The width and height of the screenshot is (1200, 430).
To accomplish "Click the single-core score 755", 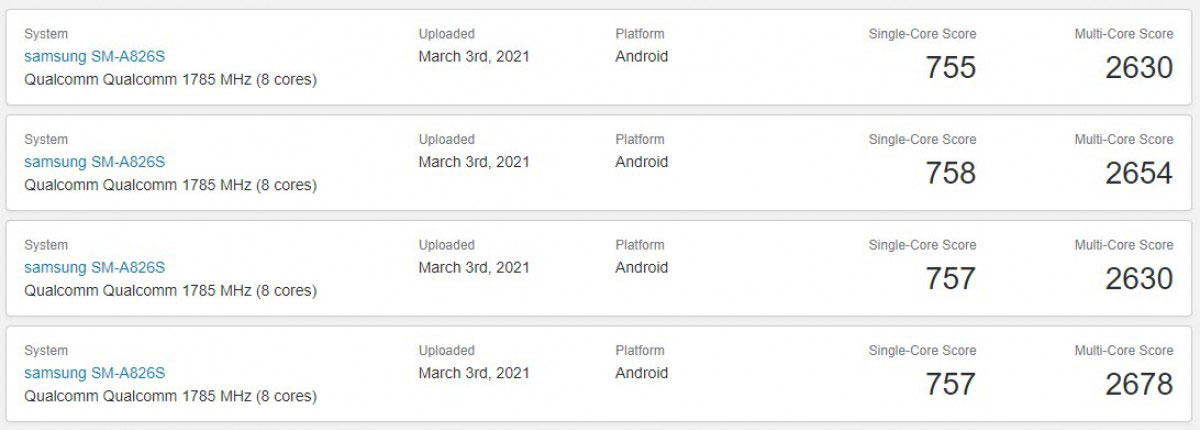I will click(x=950, y=68).
